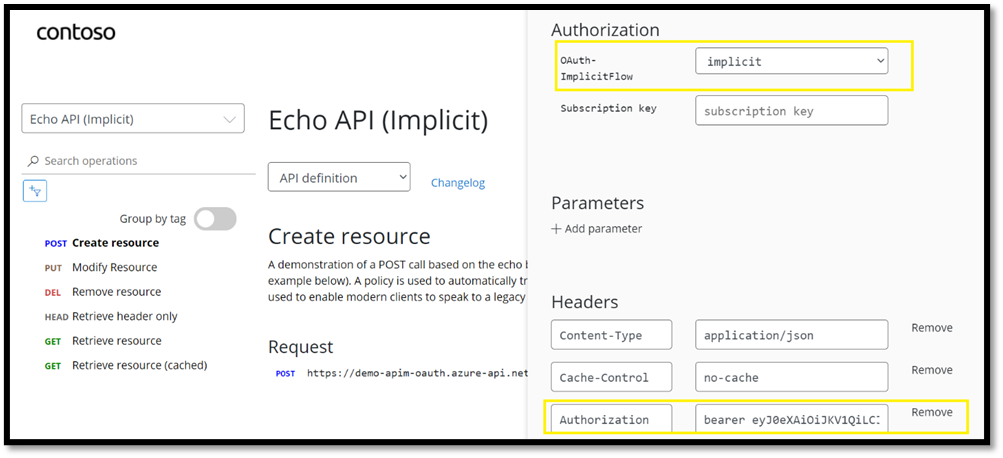This screenshot has width=1003, height=458.
Task: Open the Changelog link
Action: tap(458, 183)
